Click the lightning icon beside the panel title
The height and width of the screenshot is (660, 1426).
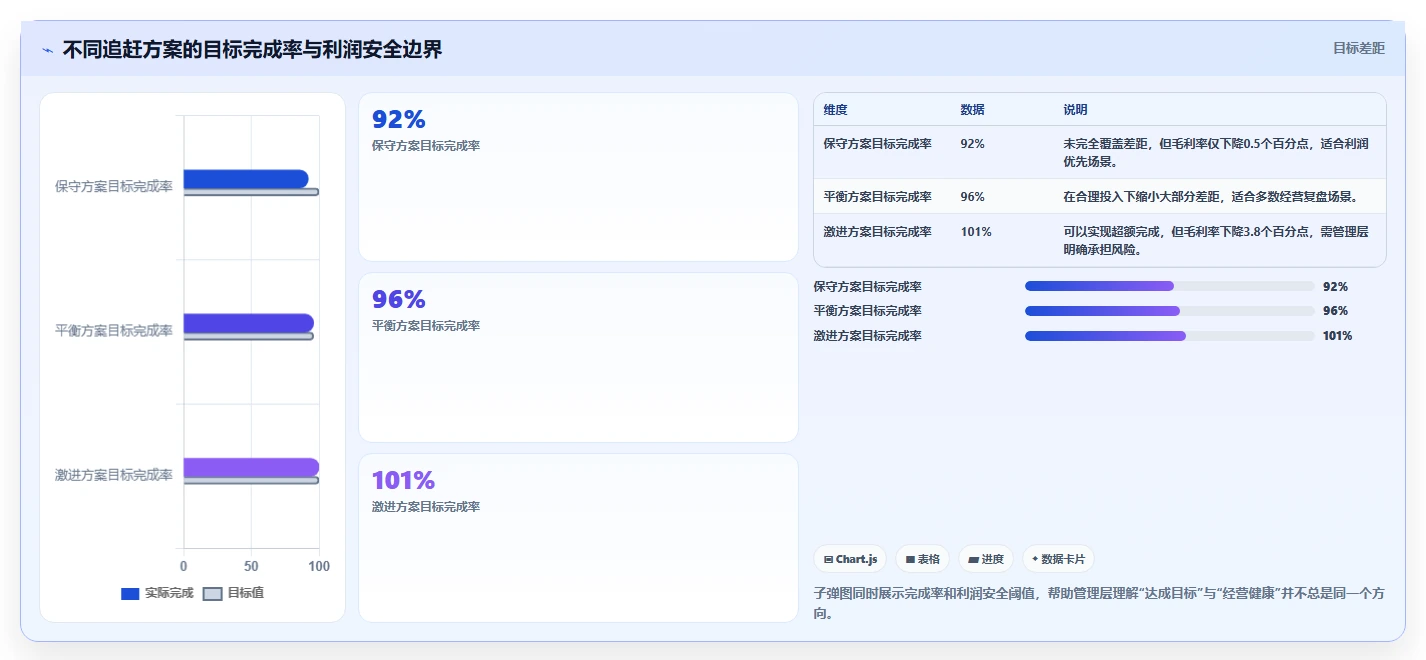pyautogui.click(x=47, y=50)
